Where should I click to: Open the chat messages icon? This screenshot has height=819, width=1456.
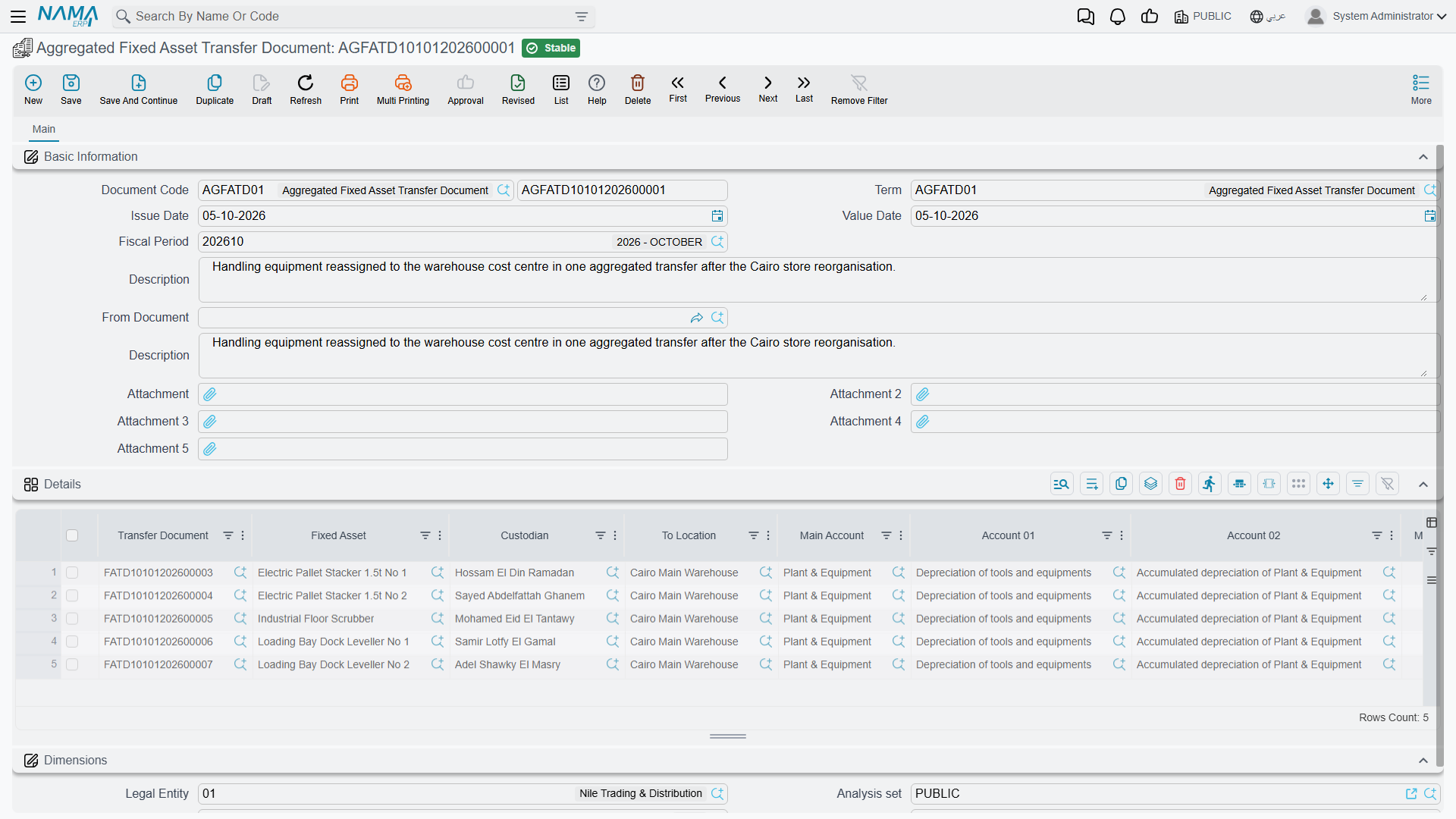(1085, 16)
